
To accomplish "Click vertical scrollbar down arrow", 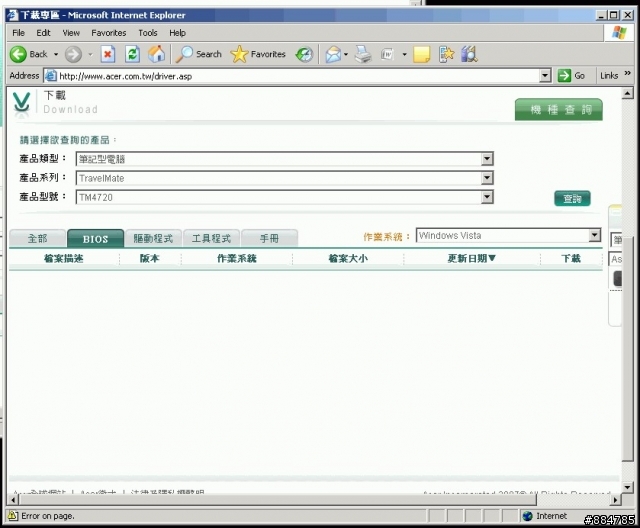I will 627,487.
